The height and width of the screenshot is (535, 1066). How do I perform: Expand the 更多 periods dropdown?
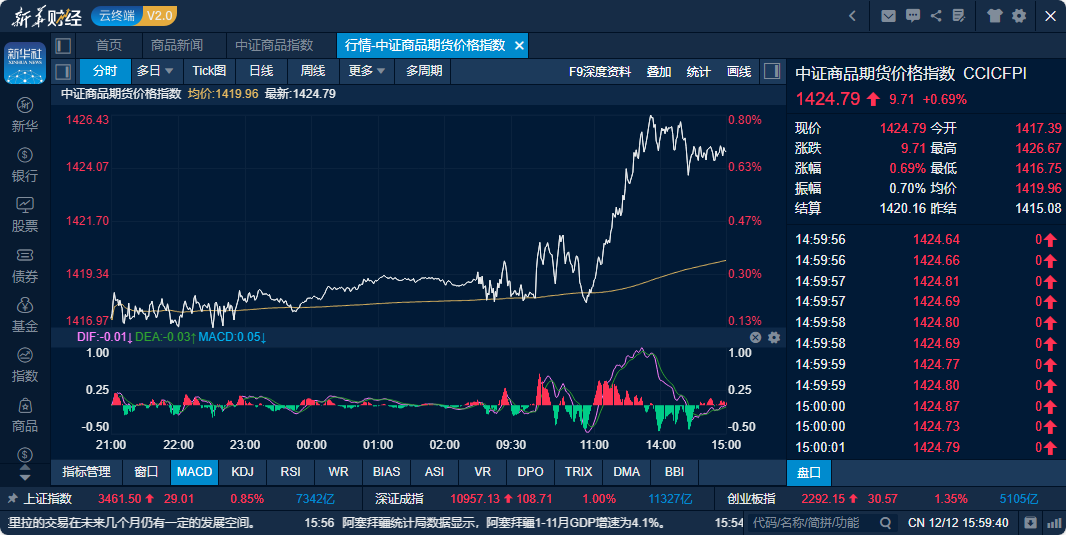(367, 71)
